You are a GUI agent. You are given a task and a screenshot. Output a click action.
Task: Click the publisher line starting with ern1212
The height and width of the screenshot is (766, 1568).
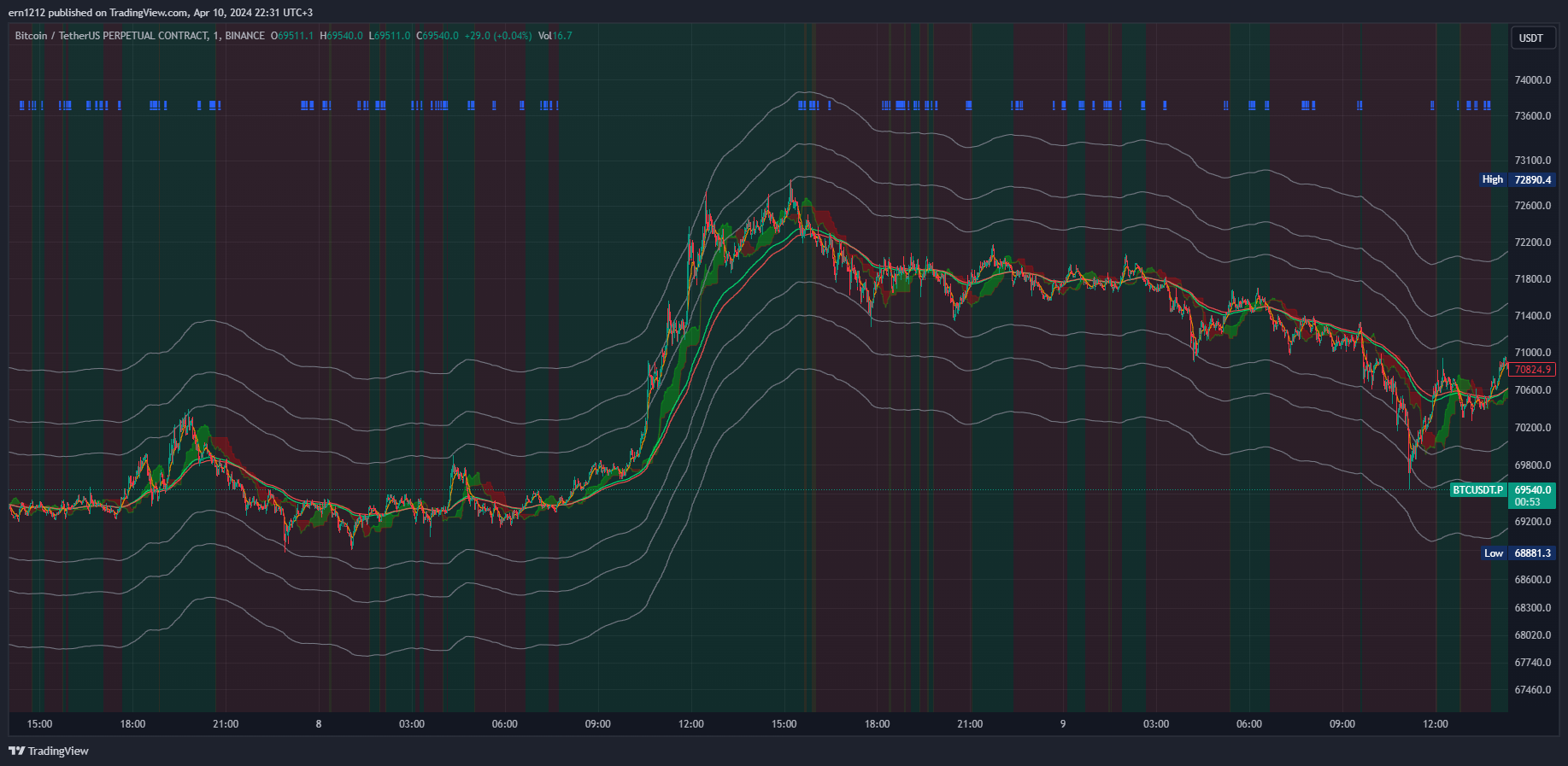coord(161,13)
